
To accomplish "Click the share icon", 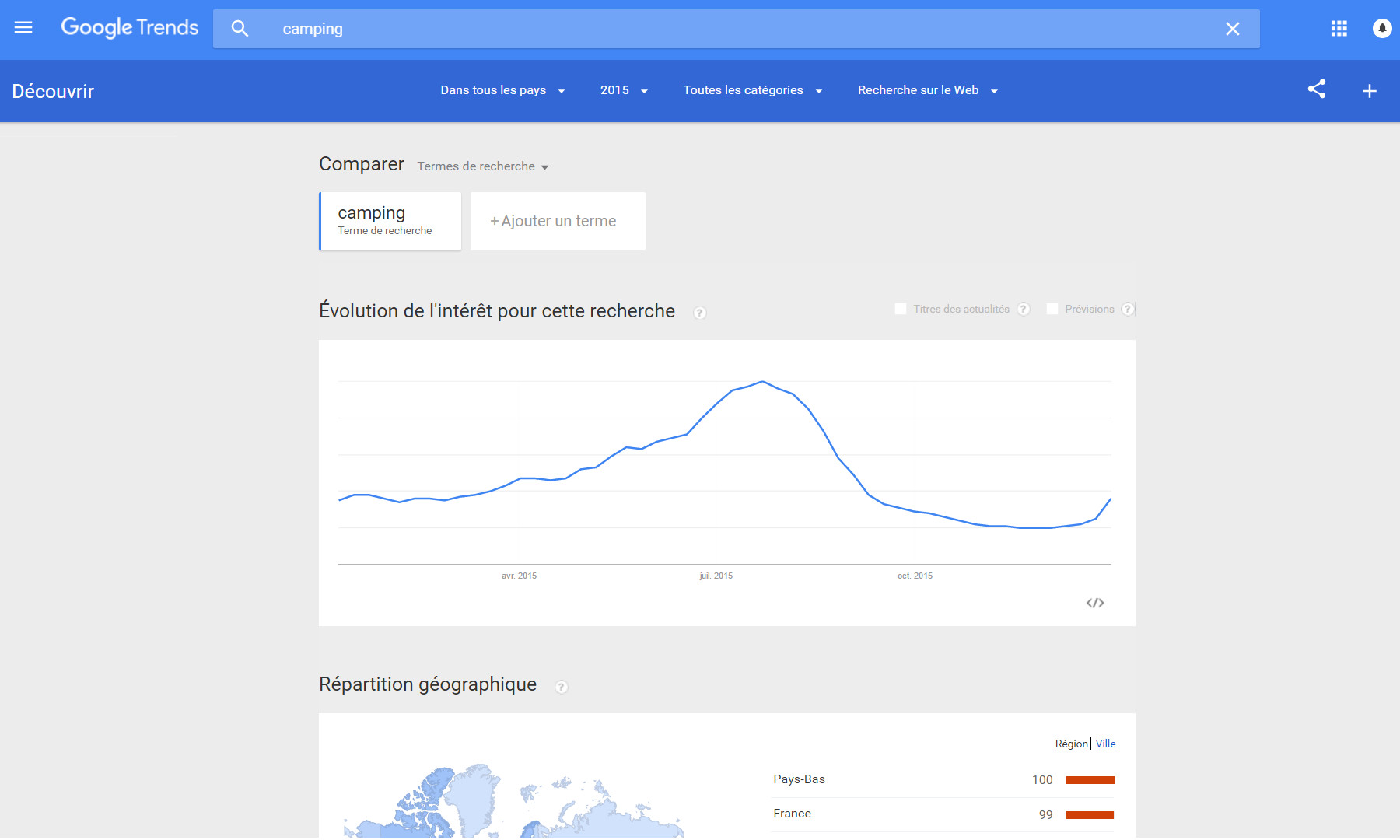I will coord(1316,89).
